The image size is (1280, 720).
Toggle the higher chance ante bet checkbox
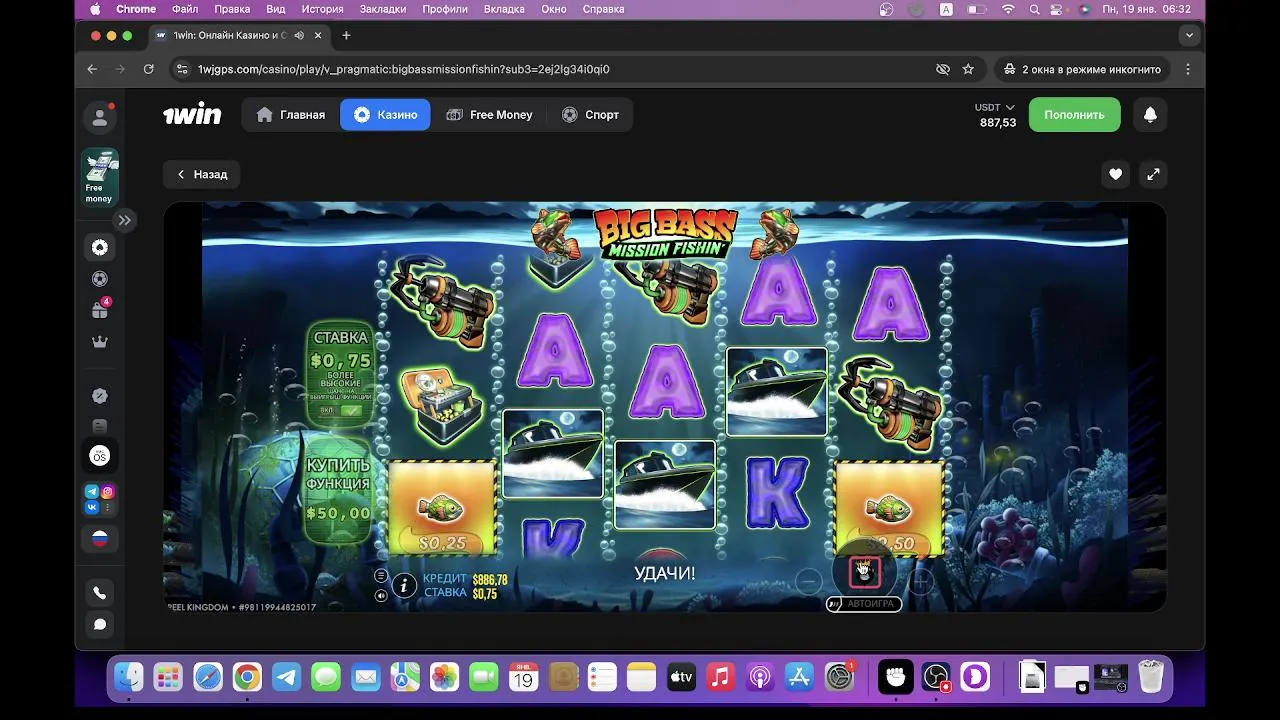pyautogui.click(x=351, y=411)
